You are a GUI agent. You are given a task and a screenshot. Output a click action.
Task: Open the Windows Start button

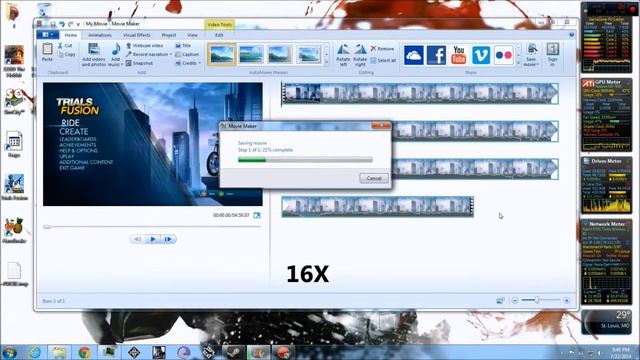[9, 352]
